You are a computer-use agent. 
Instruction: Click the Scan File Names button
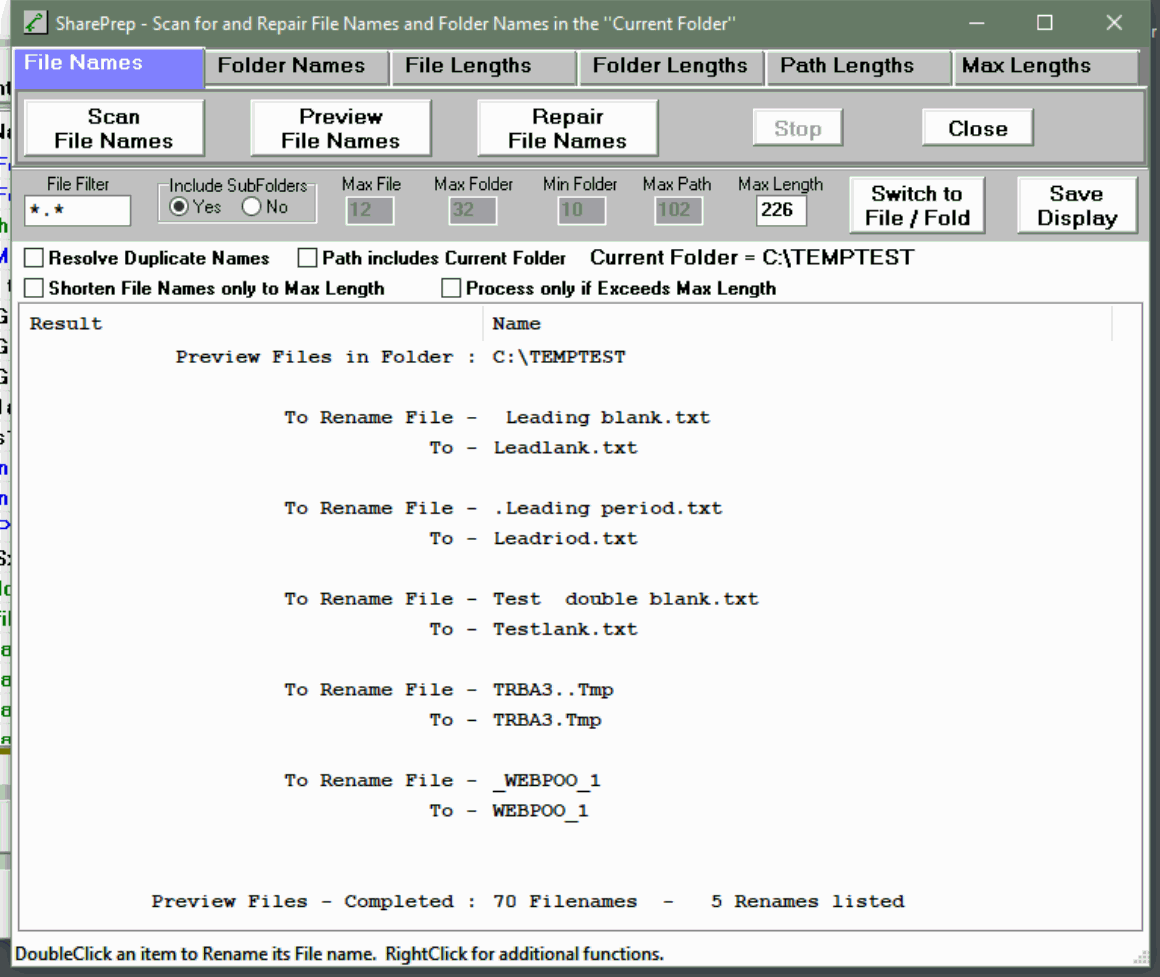coord(114,129)
